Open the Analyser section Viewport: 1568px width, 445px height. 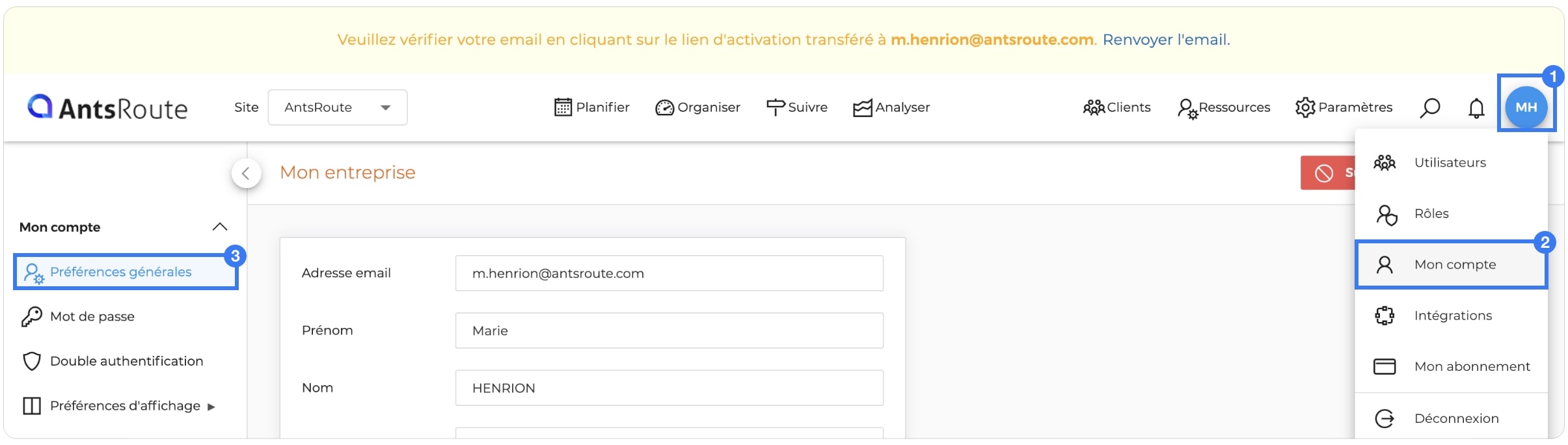(x=891, y=107)
